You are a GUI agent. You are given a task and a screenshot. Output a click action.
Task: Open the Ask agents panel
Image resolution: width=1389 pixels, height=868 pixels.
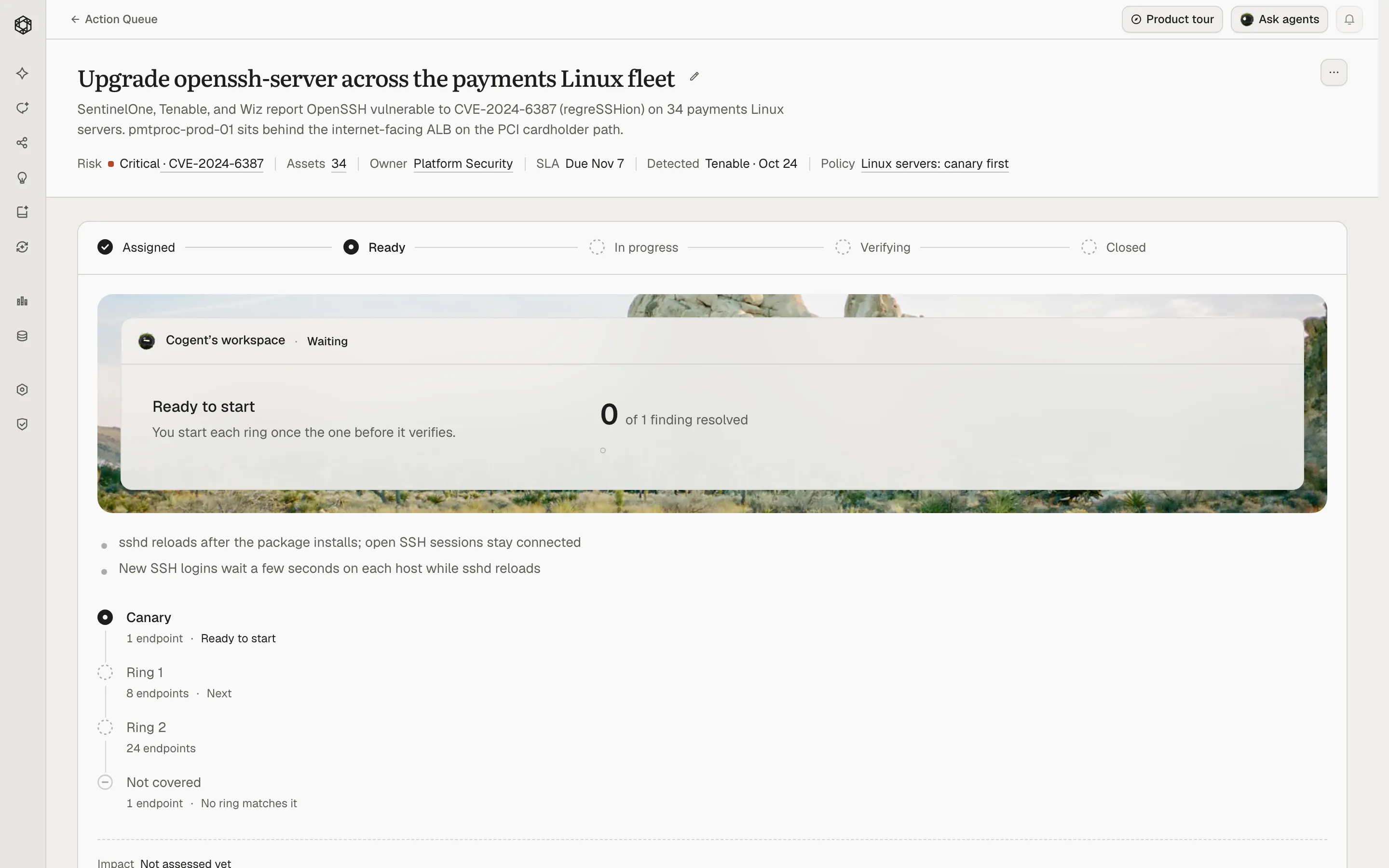point(1280,19)
